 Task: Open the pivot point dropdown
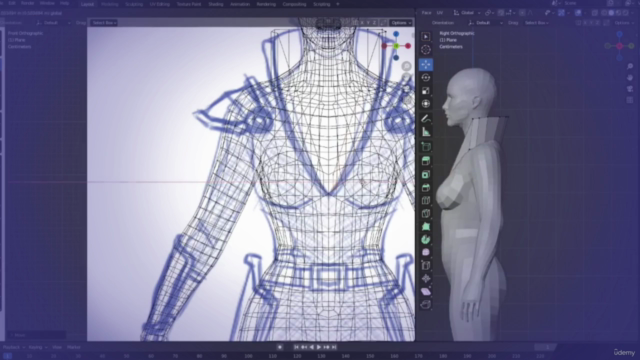coord(489,13)
